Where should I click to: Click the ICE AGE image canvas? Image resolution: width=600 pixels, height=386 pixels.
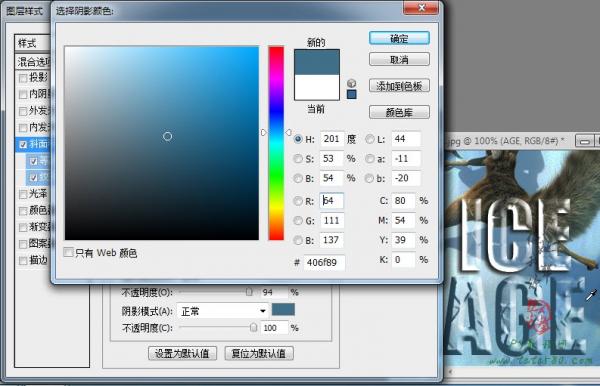(x=522, y=258)
